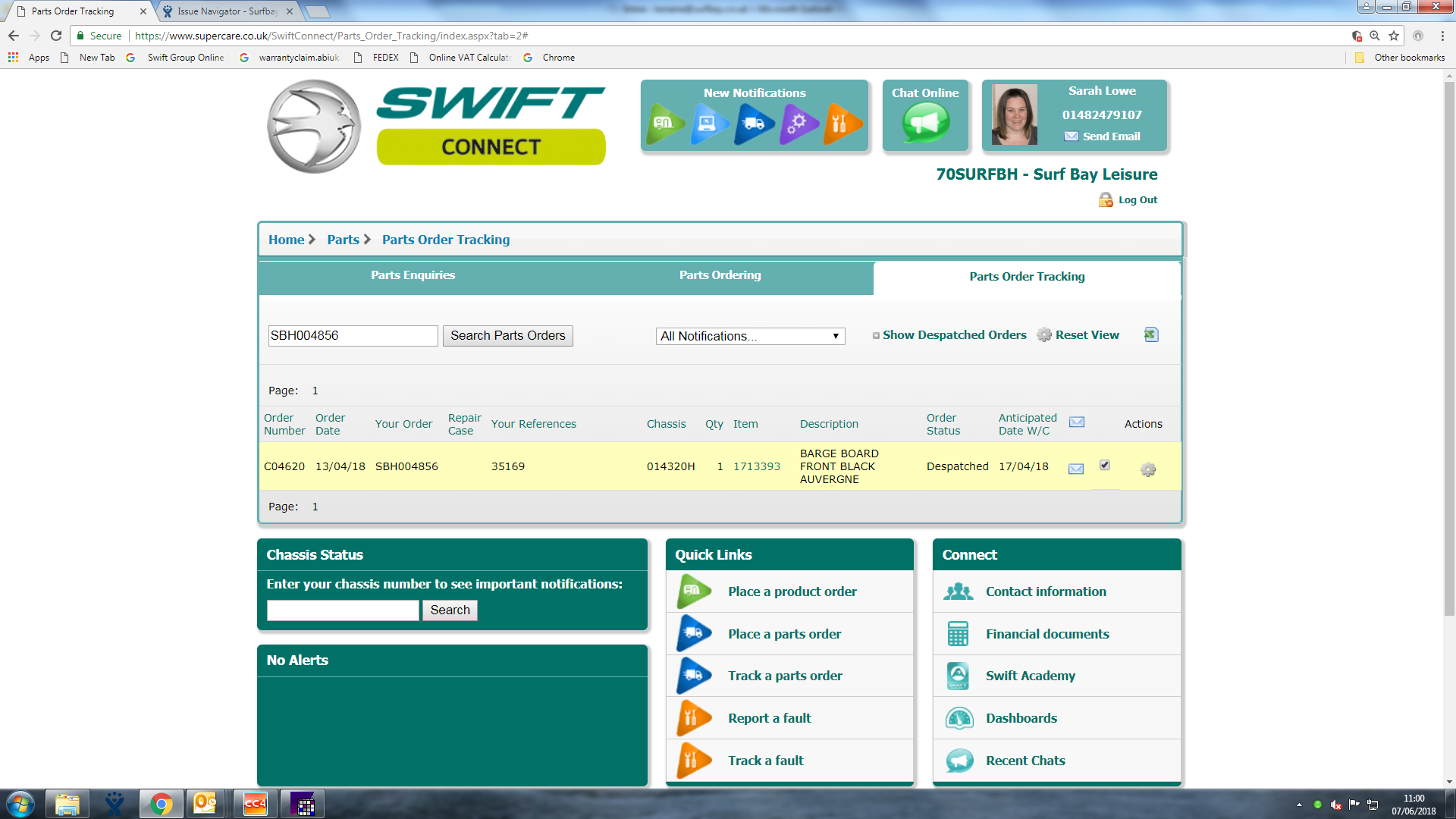The height and width of the screenshot is (819, 1456).
Task: Toggle the checkbox in order C04620 row
Action: [x=1104, y=466]
